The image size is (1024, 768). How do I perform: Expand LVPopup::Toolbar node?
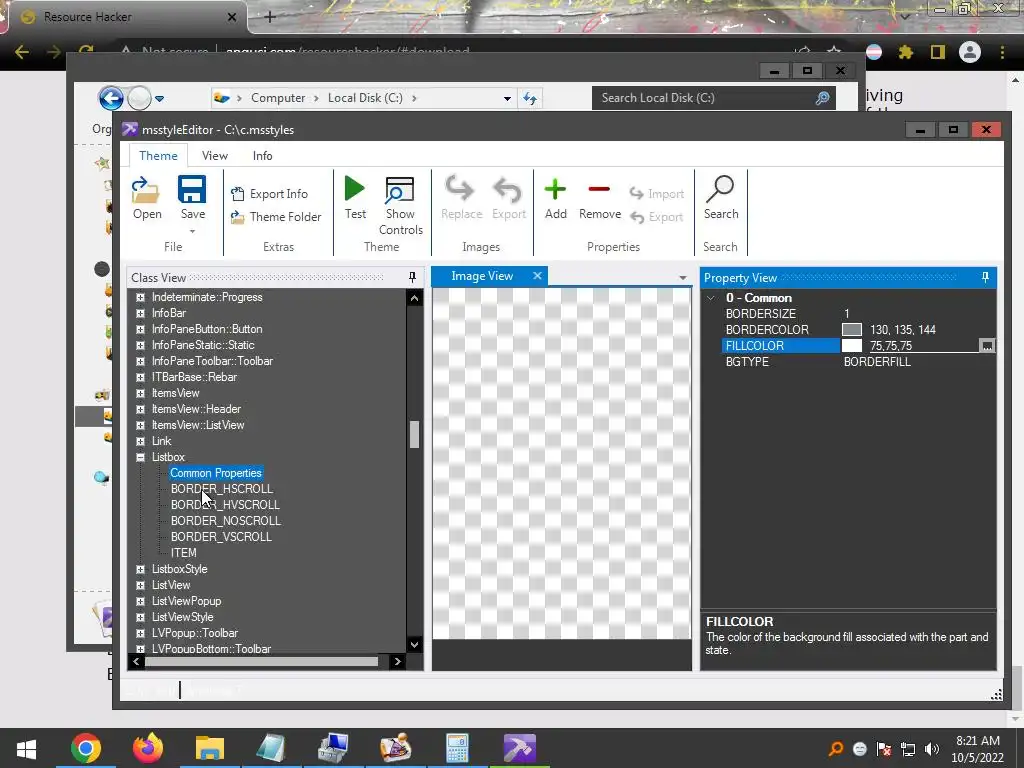pyautogui.click(x=140, y=633)
